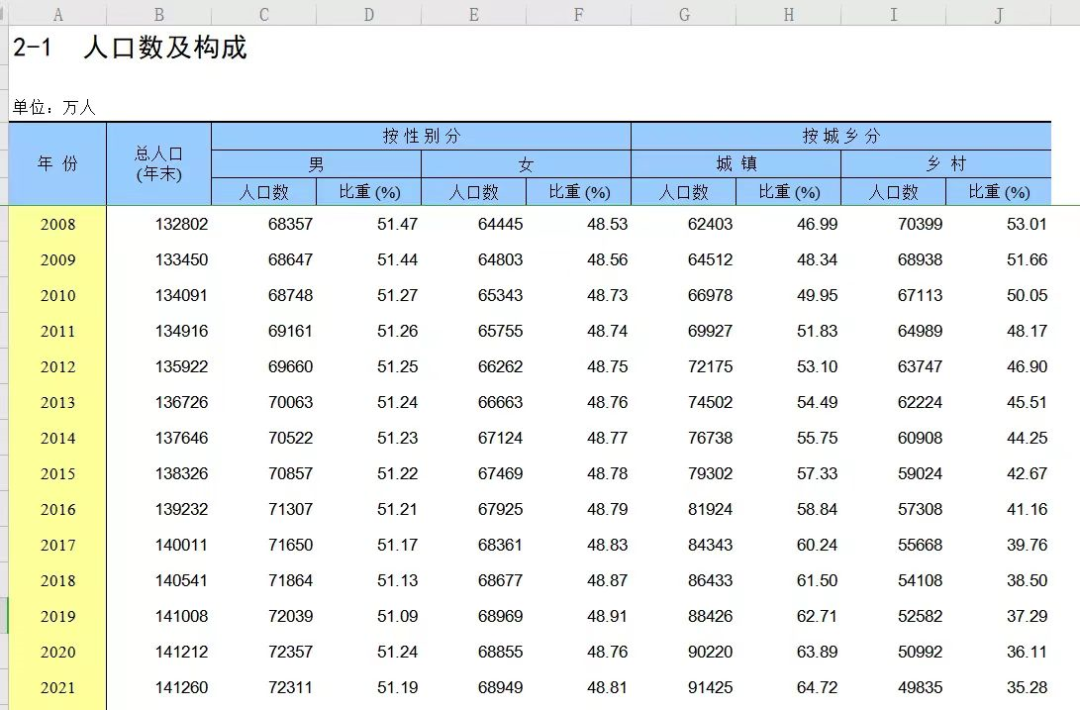Select the column A header

tap(57, 14)
